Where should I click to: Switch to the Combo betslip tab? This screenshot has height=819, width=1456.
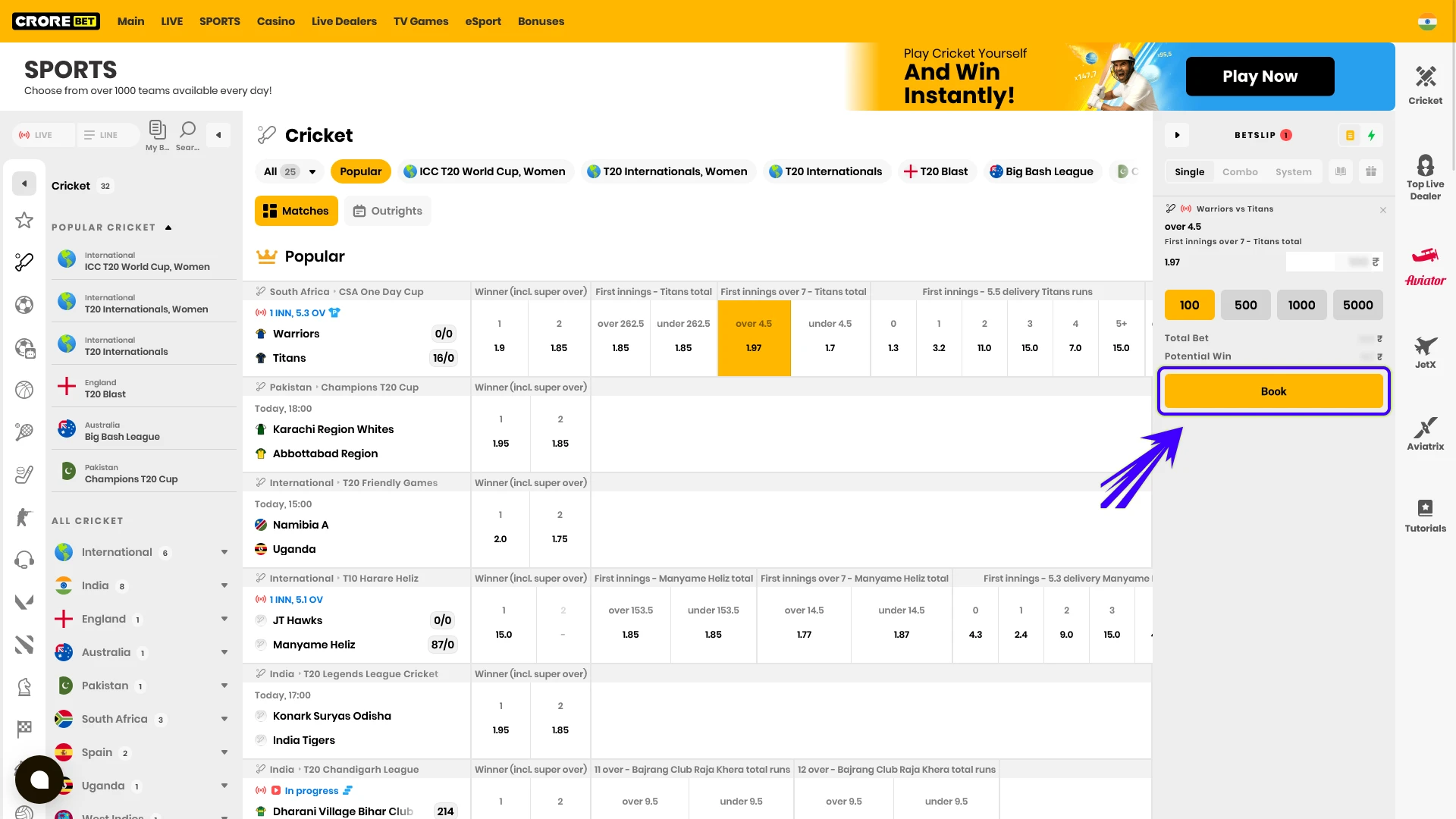tap(1240, 171)
